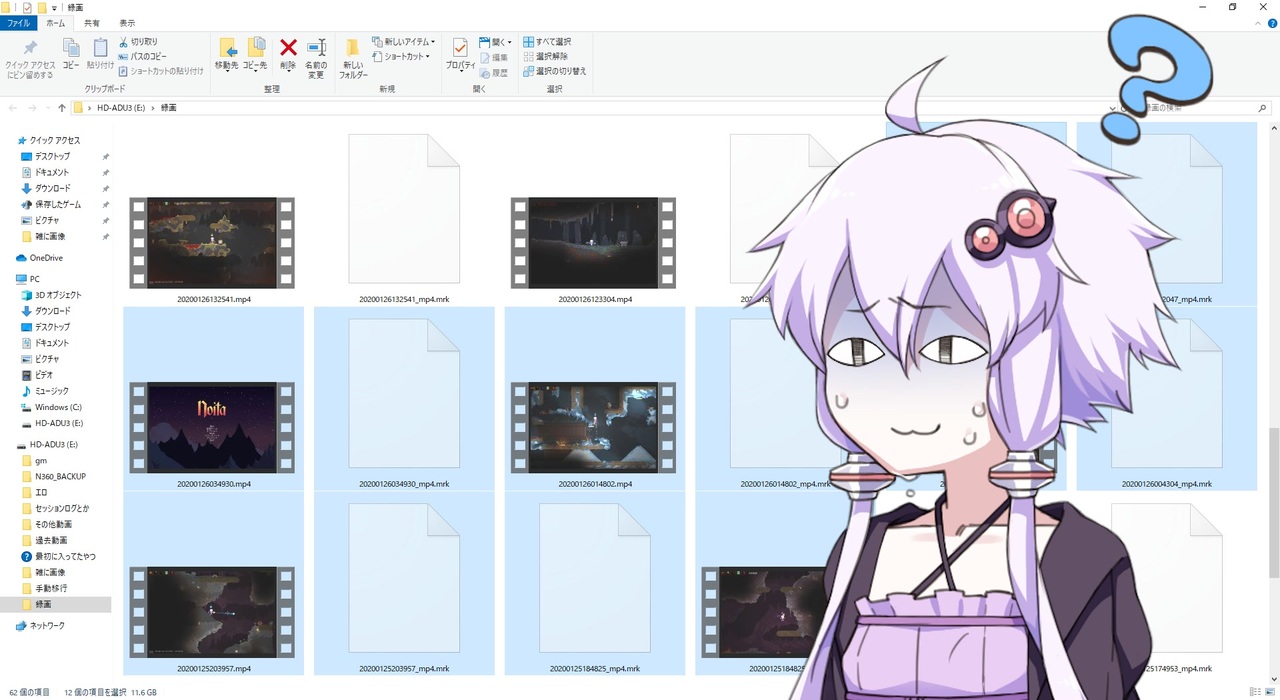Select セッションログとか folder in tree
1280x700 pixels.
[x=54, y=508]
